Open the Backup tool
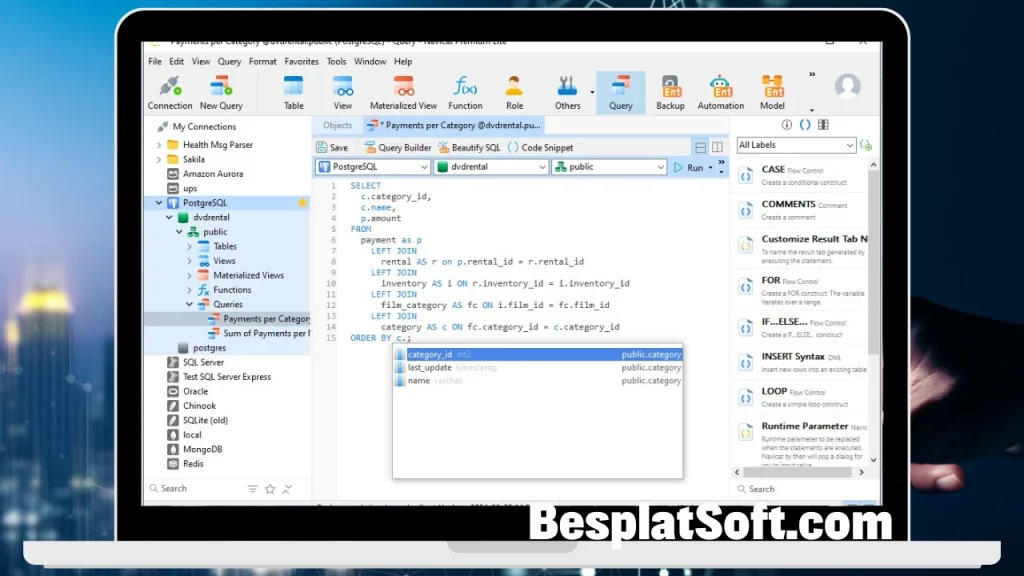1024x576 pixels. click(x=670, y=91)
